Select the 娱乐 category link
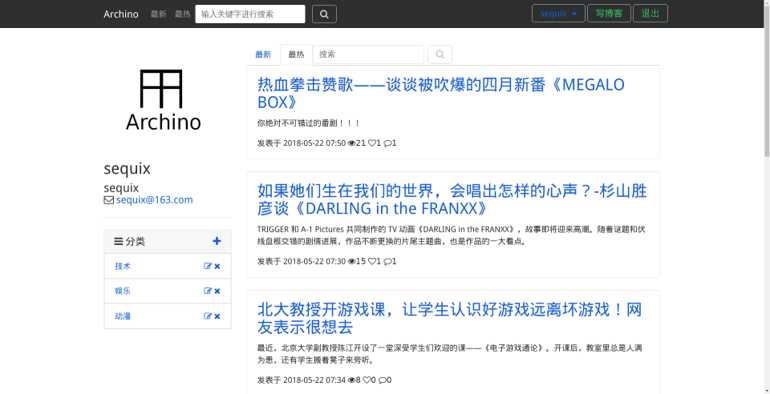Viewport: 770px width, 394px height. click(x=123, y=291)
